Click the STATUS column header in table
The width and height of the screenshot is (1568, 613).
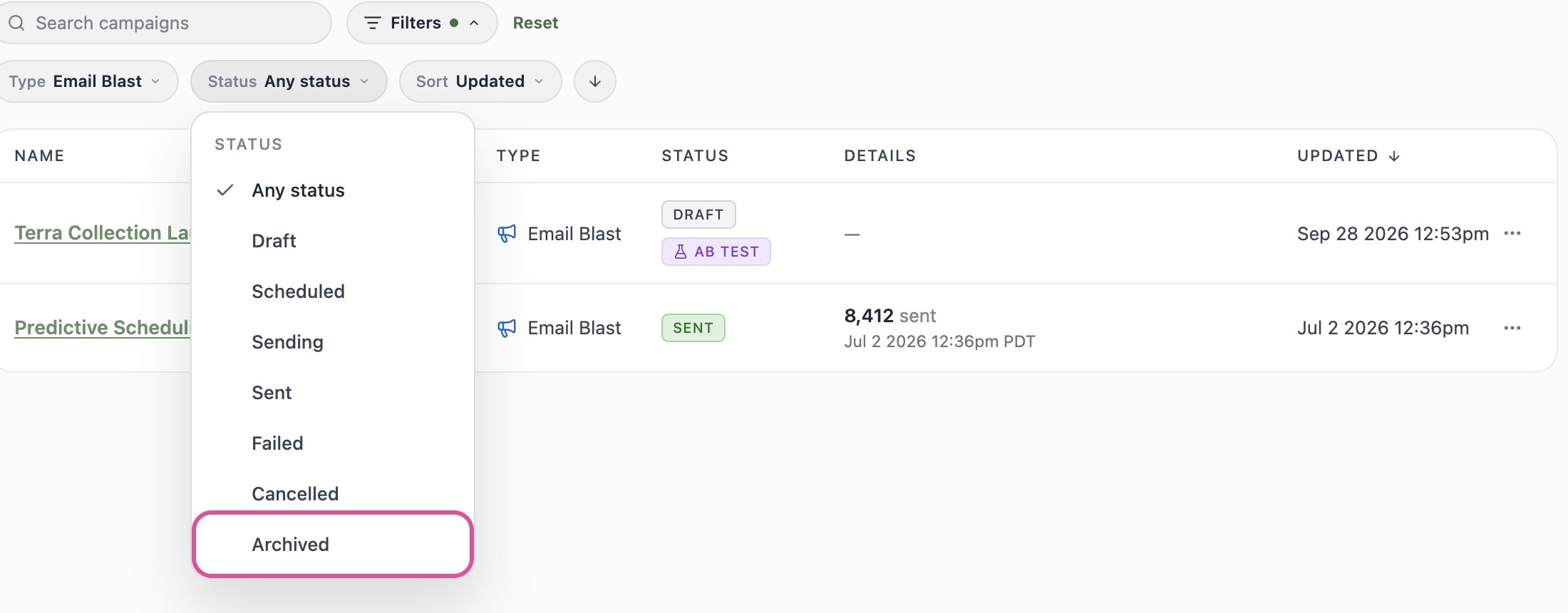[695, 156]
